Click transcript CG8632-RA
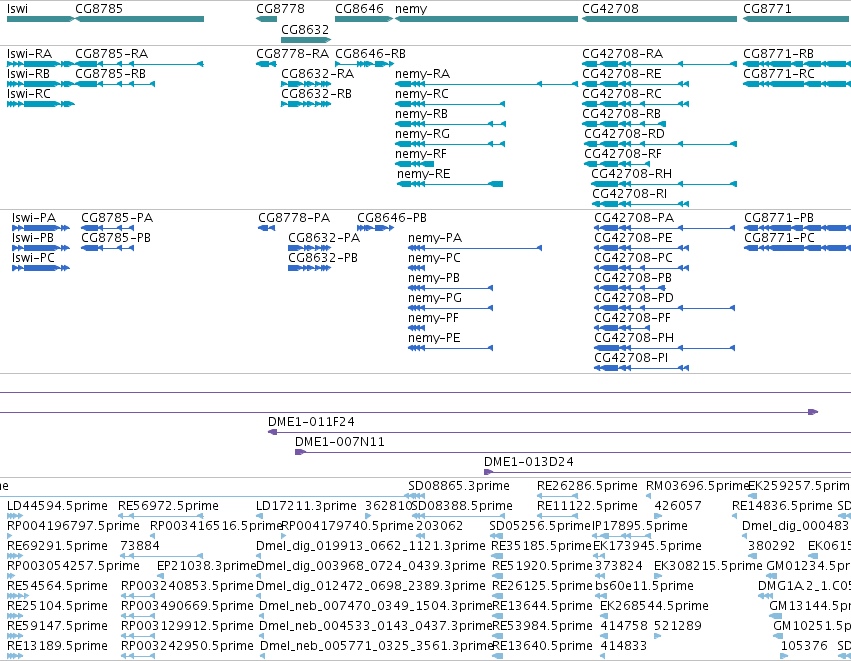Screen dimensions: 851x661 pyautogui.click(x=306, y=84)
